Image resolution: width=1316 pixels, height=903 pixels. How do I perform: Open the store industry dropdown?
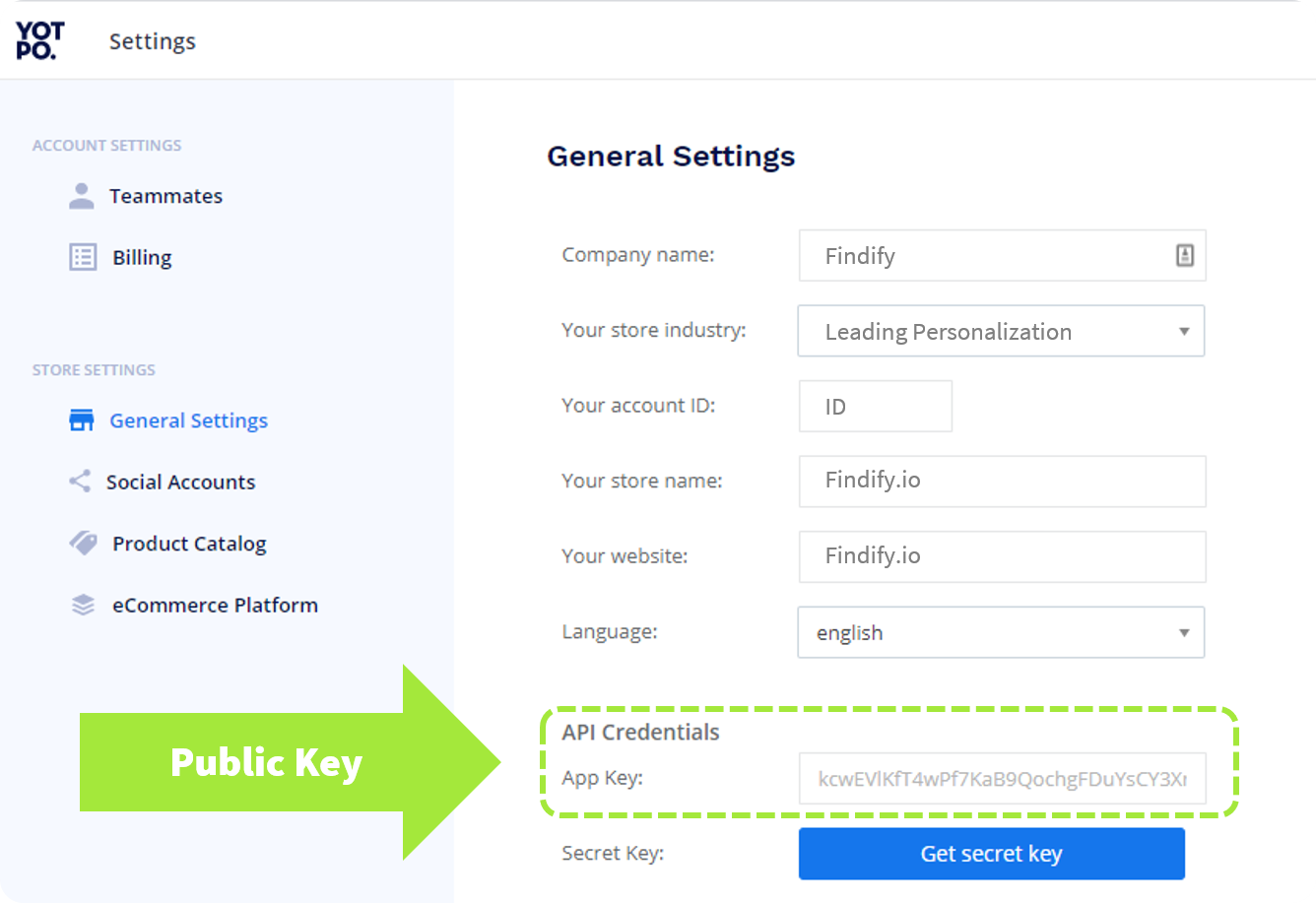(x=1001, y=331)
